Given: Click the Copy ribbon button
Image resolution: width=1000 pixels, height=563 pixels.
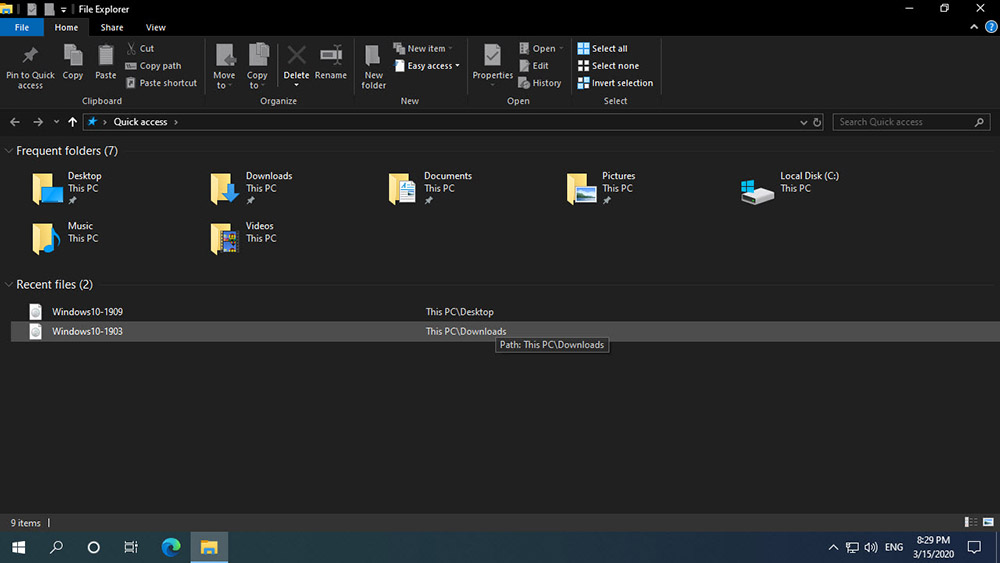Looking at the screenshot, I should click(73, 62).
